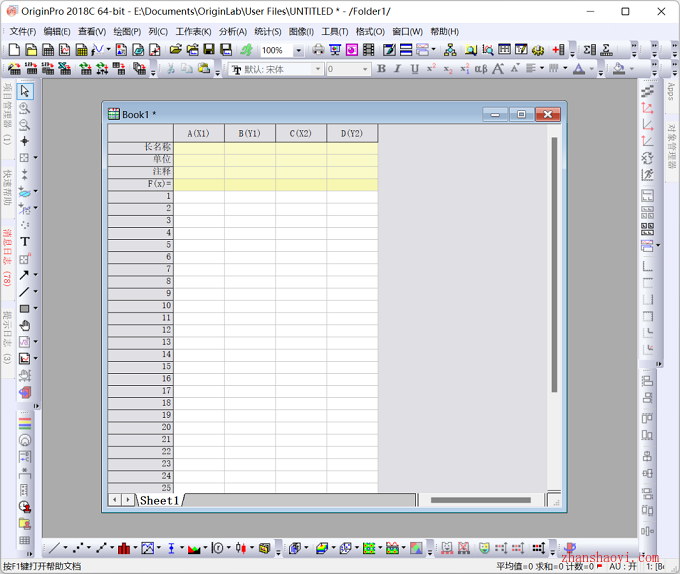680x574 pixels.
Task: Select the Text tool
Action: [x=25, y=241]
